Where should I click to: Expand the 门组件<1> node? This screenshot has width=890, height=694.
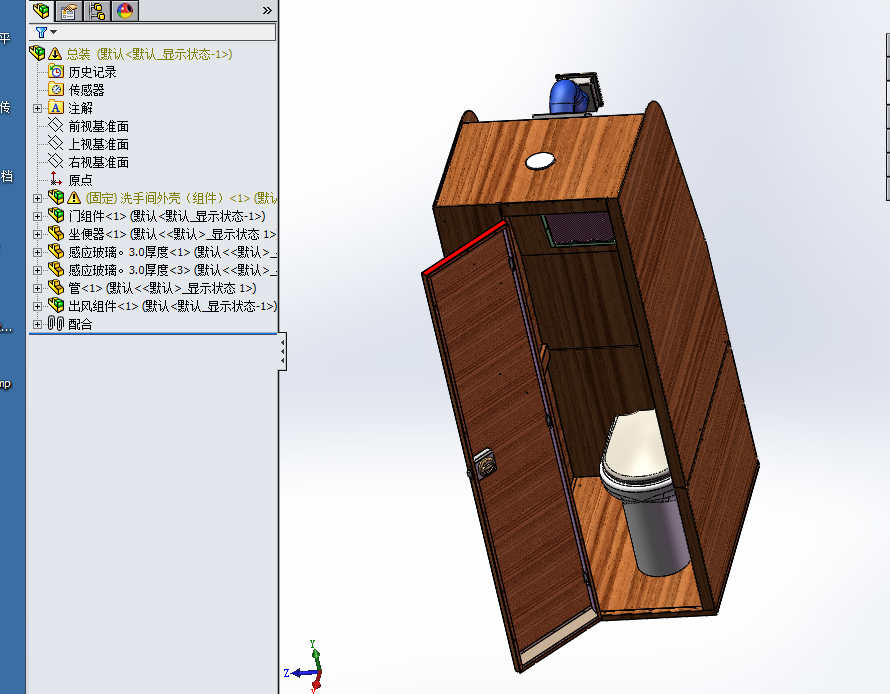(37, 216)
